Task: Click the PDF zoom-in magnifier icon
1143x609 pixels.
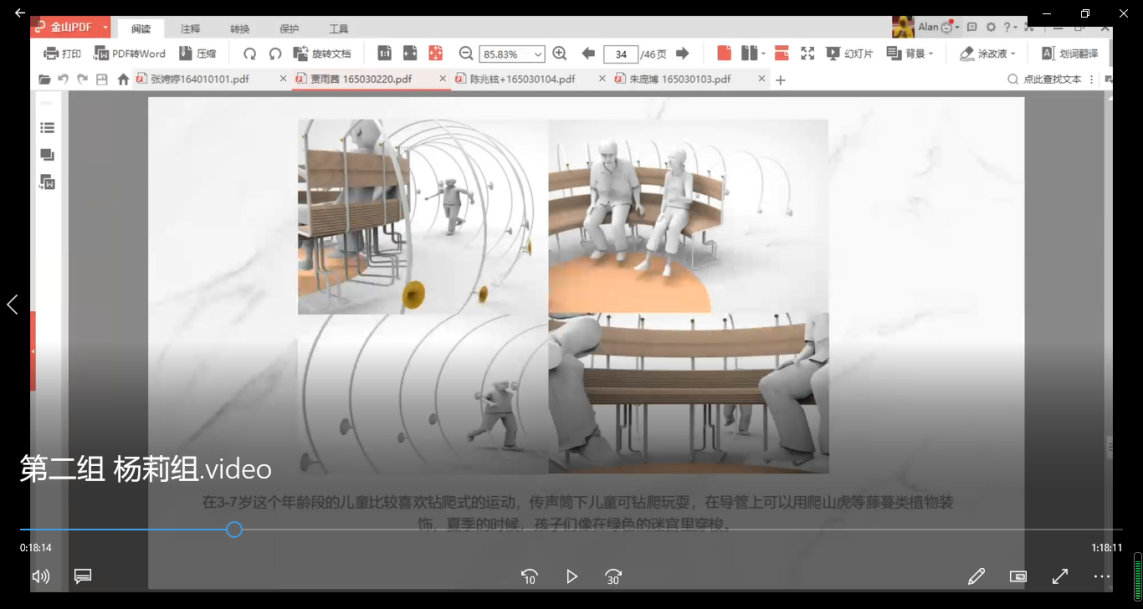Action: 560,53
